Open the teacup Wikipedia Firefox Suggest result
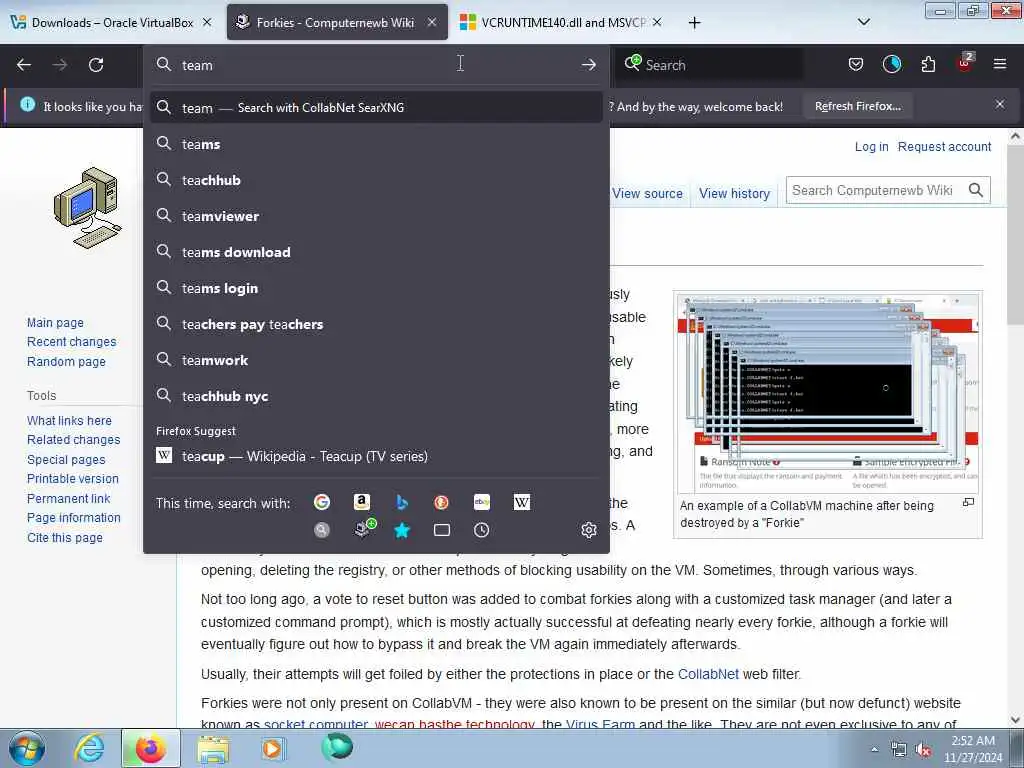 tap(376, 456)
